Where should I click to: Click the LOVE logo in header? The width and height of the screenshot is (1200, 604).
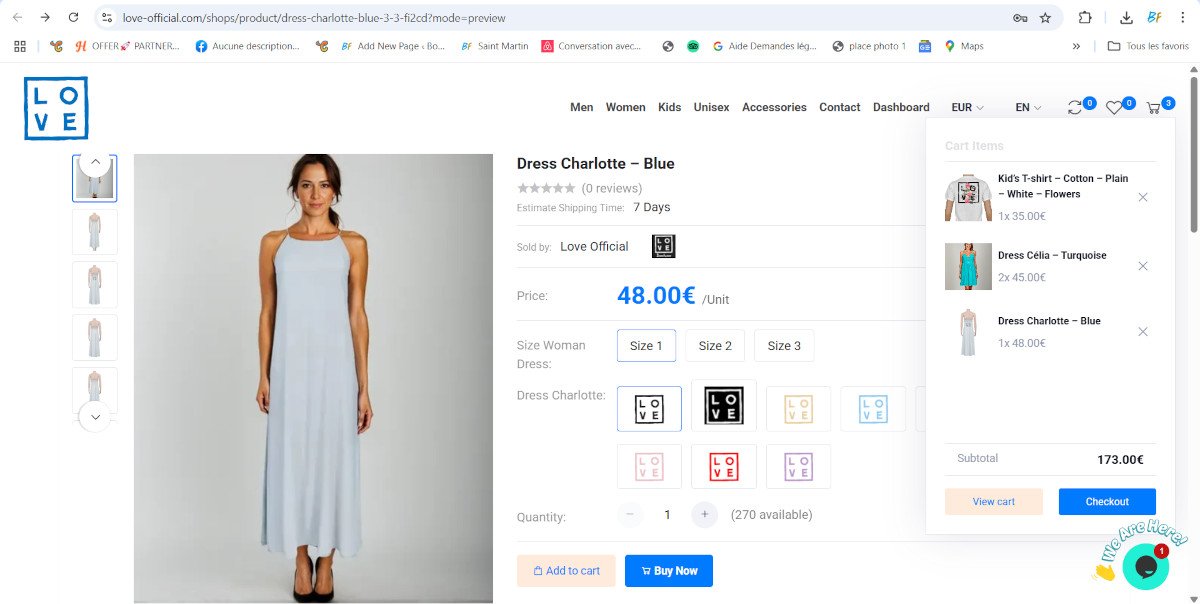(56, 108)
